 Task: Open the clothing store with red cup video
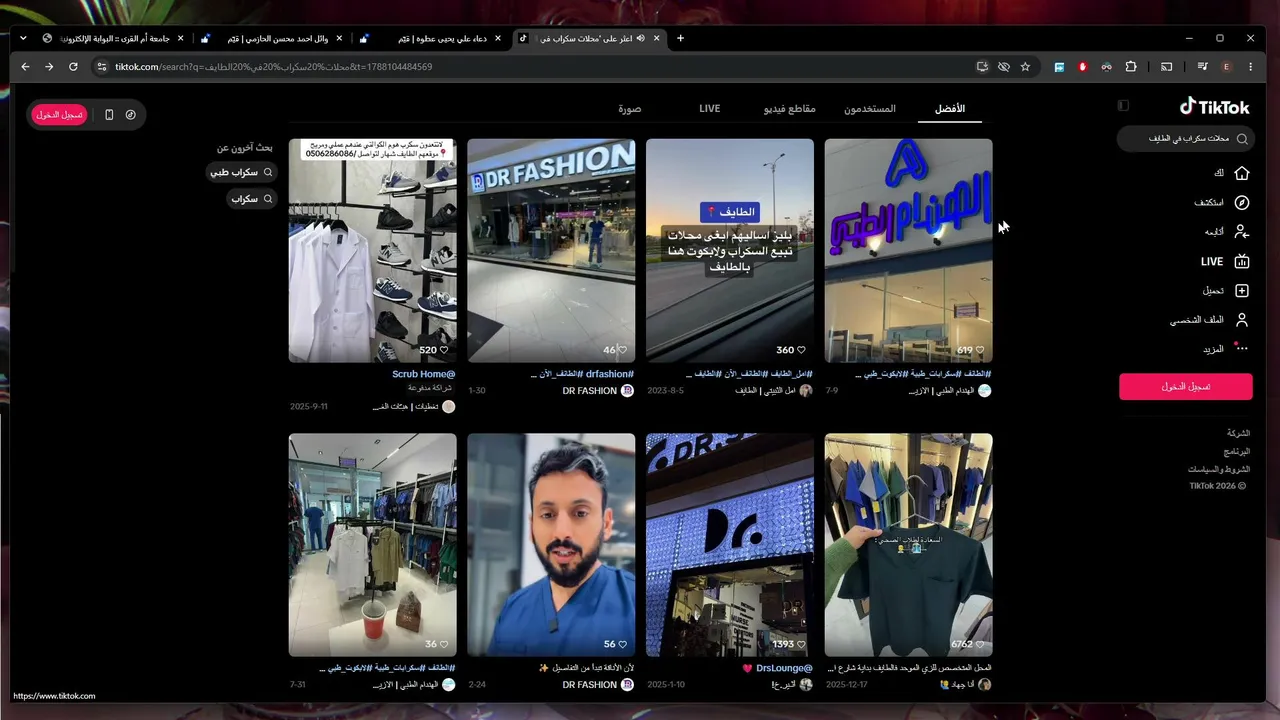[373, 544]
